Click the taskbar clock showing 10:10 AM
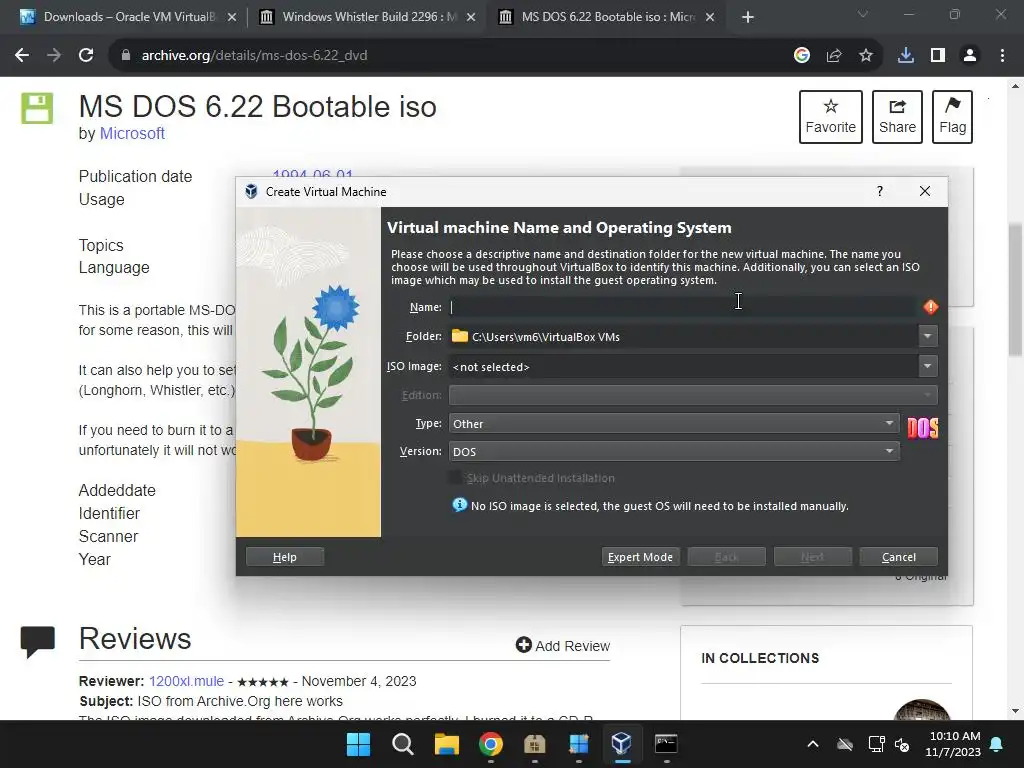 (953, 744)
